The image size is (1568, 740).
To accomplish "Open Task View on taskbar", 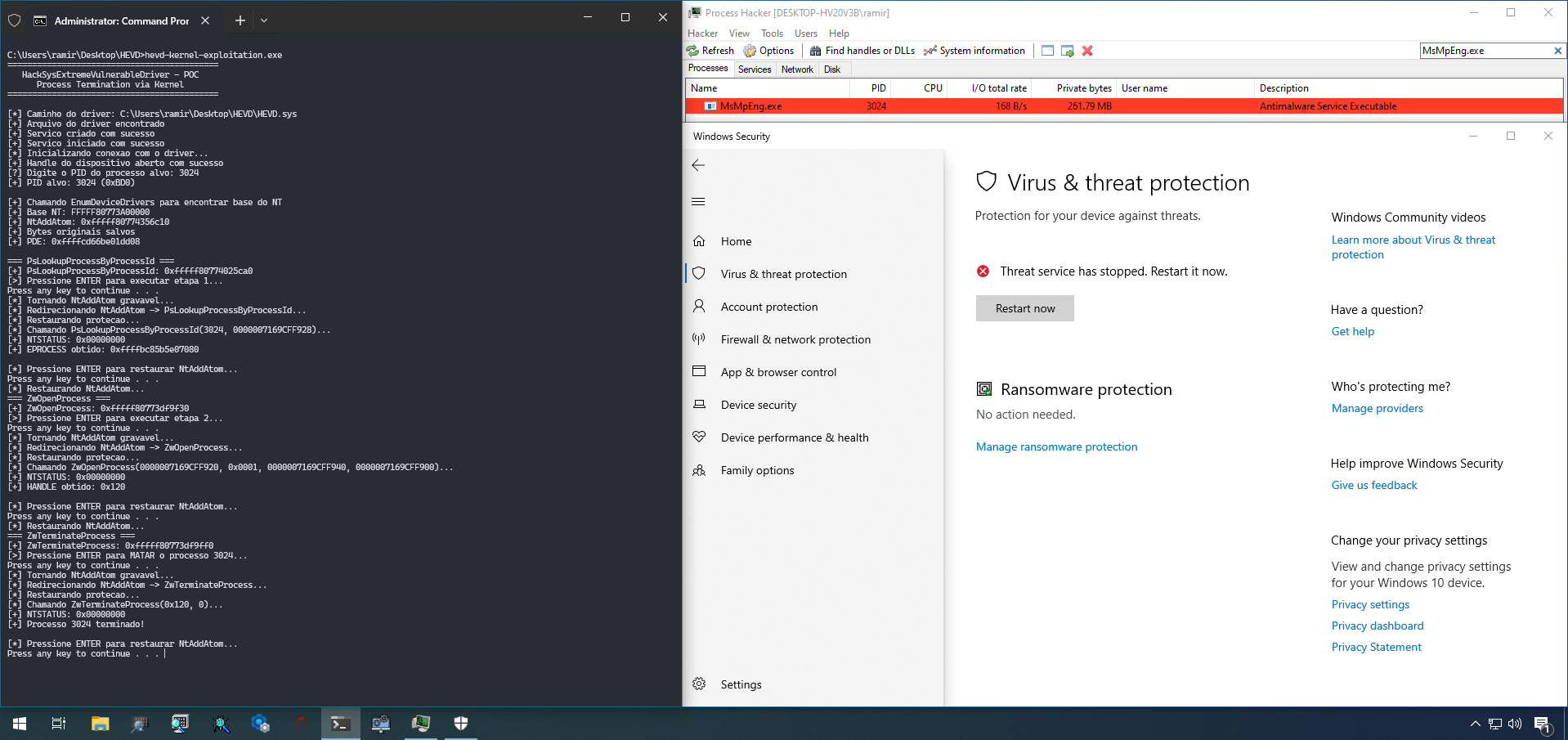I will (x=59, y=724).
